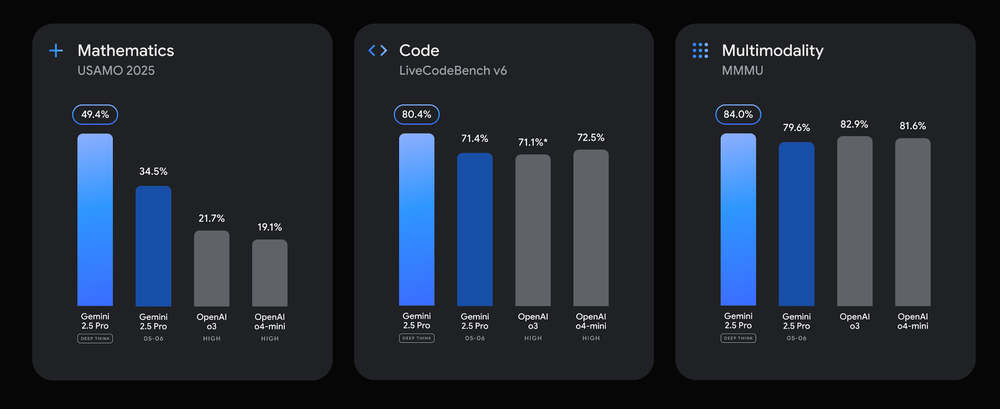
Task: Click the 71.4% Gemini 2.5 Pro bar
Action: pyautogui.click(x=474, y=229)
